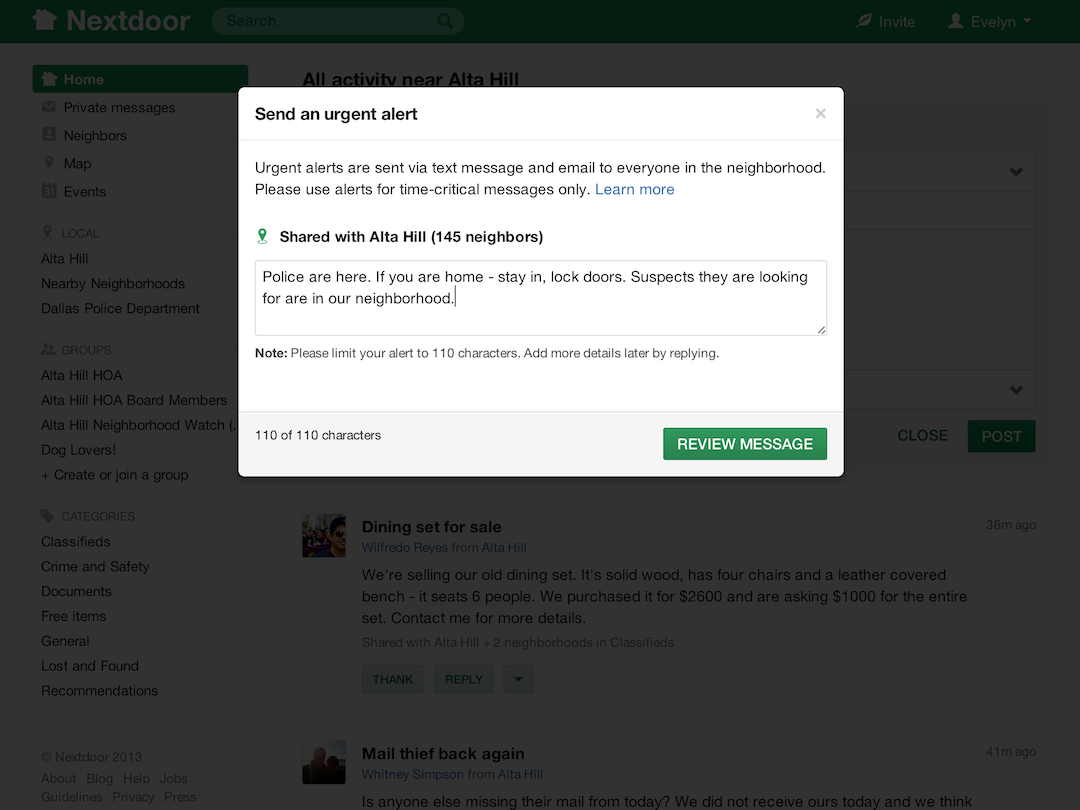The image size is (1080, 810).
Task: Expand the upper chevron behind the dialog
Action: click(1016, 172)
